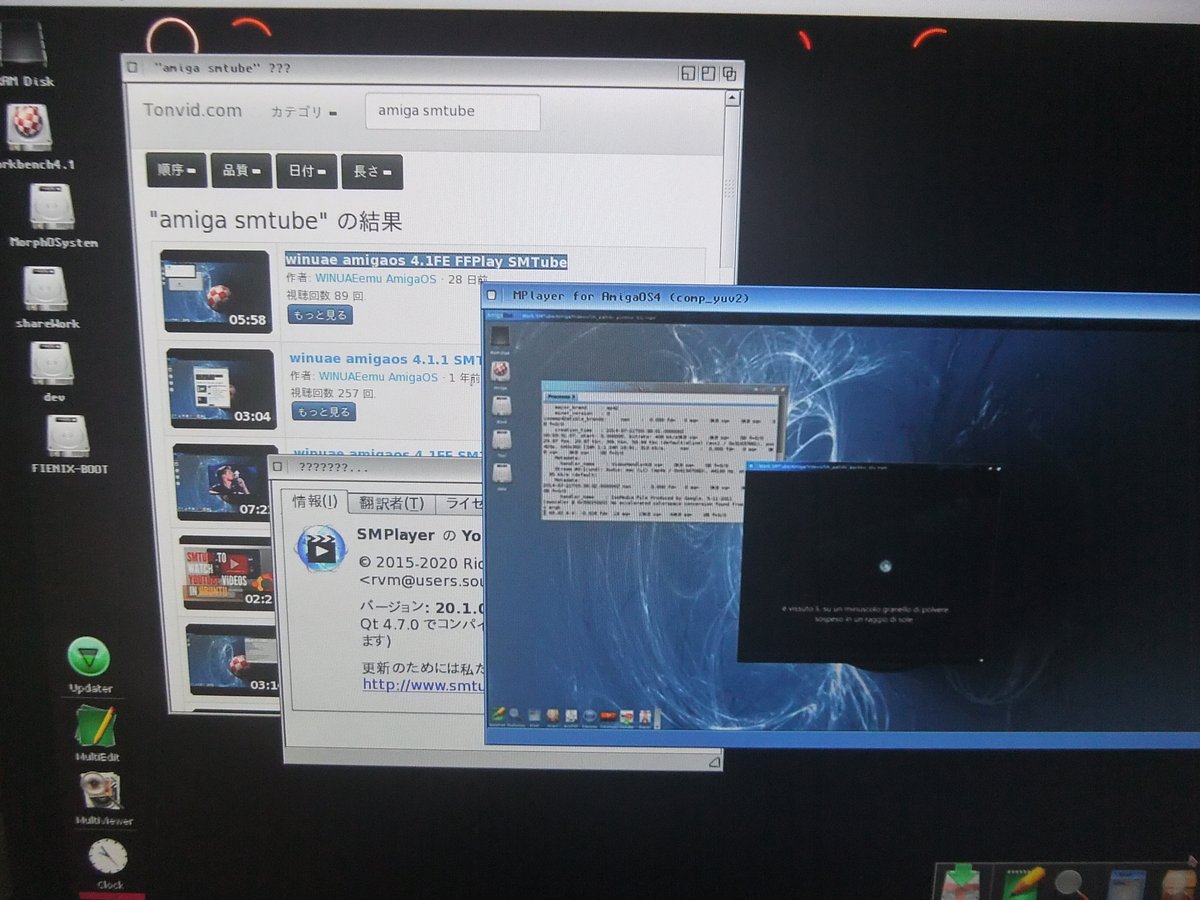Open the 順序 sort order dropdown
This screenshot has height=900, width=1200.
[x=177, y=171]
